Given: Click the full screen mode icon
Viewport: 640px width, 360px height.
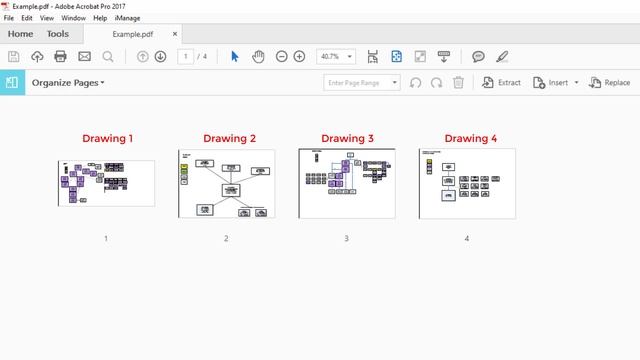Looking at the screenshot, I should 420,56.
